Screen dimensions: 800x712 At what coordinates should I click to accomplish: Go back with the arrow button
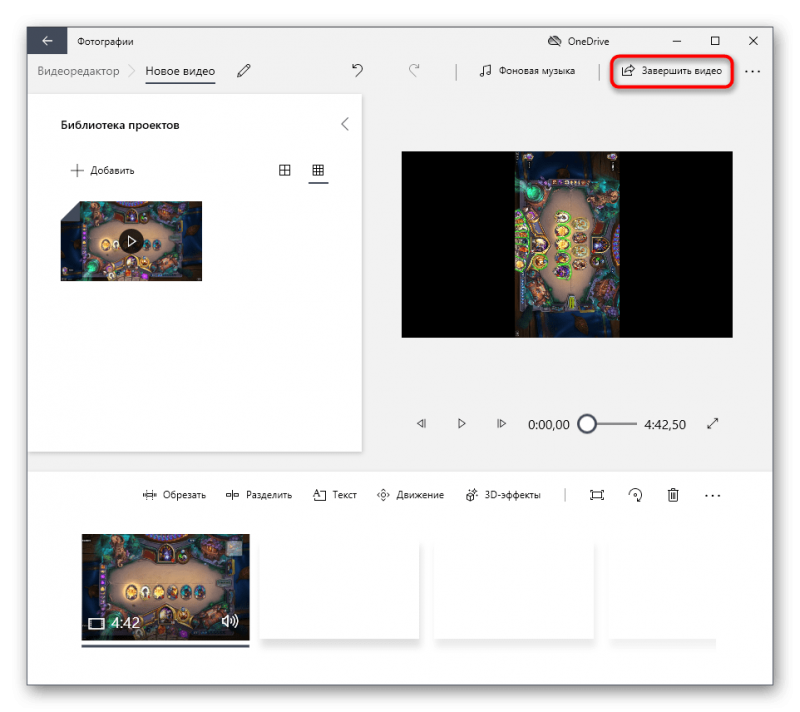pos(47,41)
